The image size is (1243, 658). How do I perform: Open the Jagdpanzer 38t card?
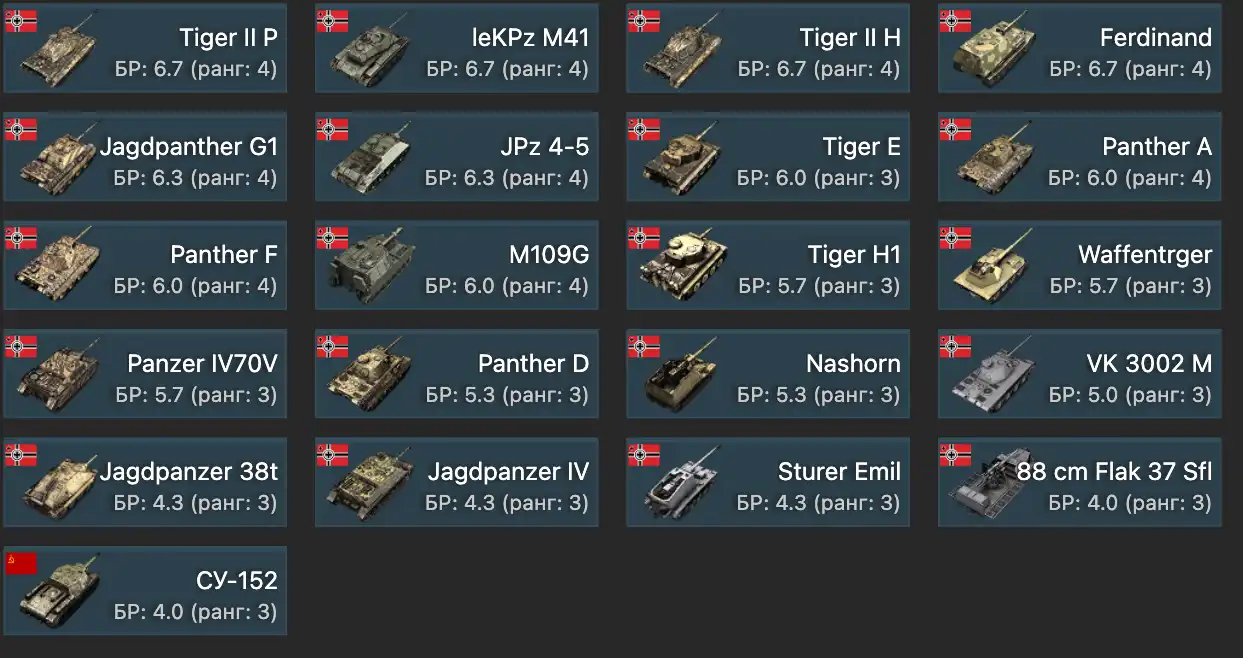click(x=145, y=482)
